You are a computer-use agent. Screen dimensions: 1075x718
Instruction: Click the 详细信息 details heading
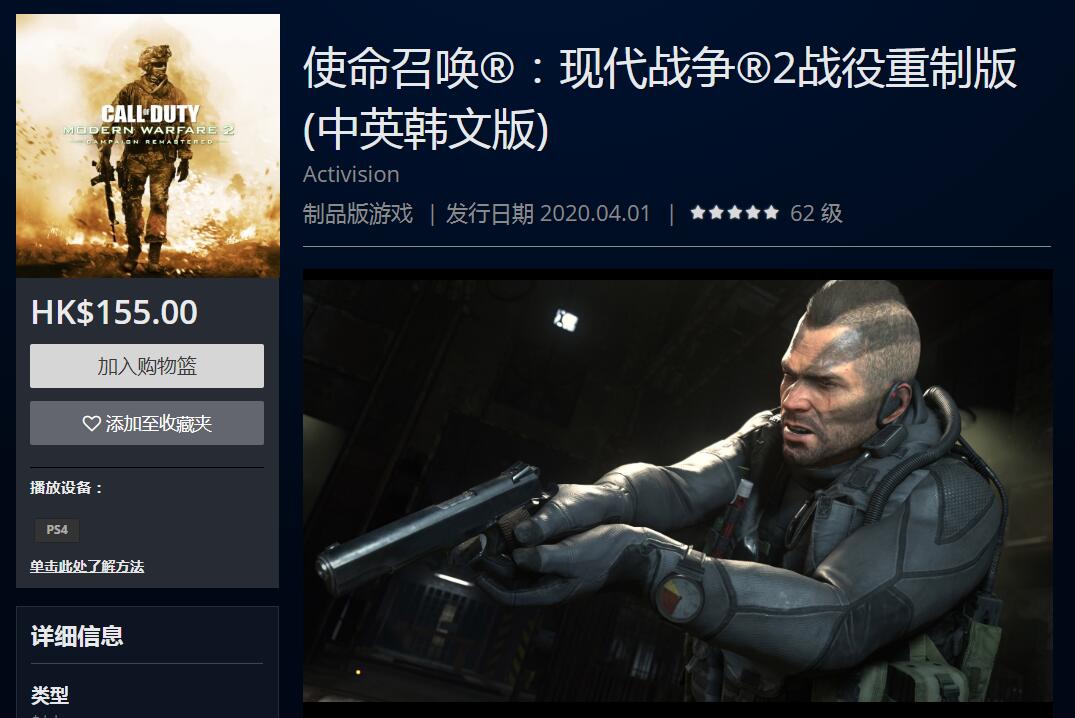pyautogui.click(x=77, y=636)
